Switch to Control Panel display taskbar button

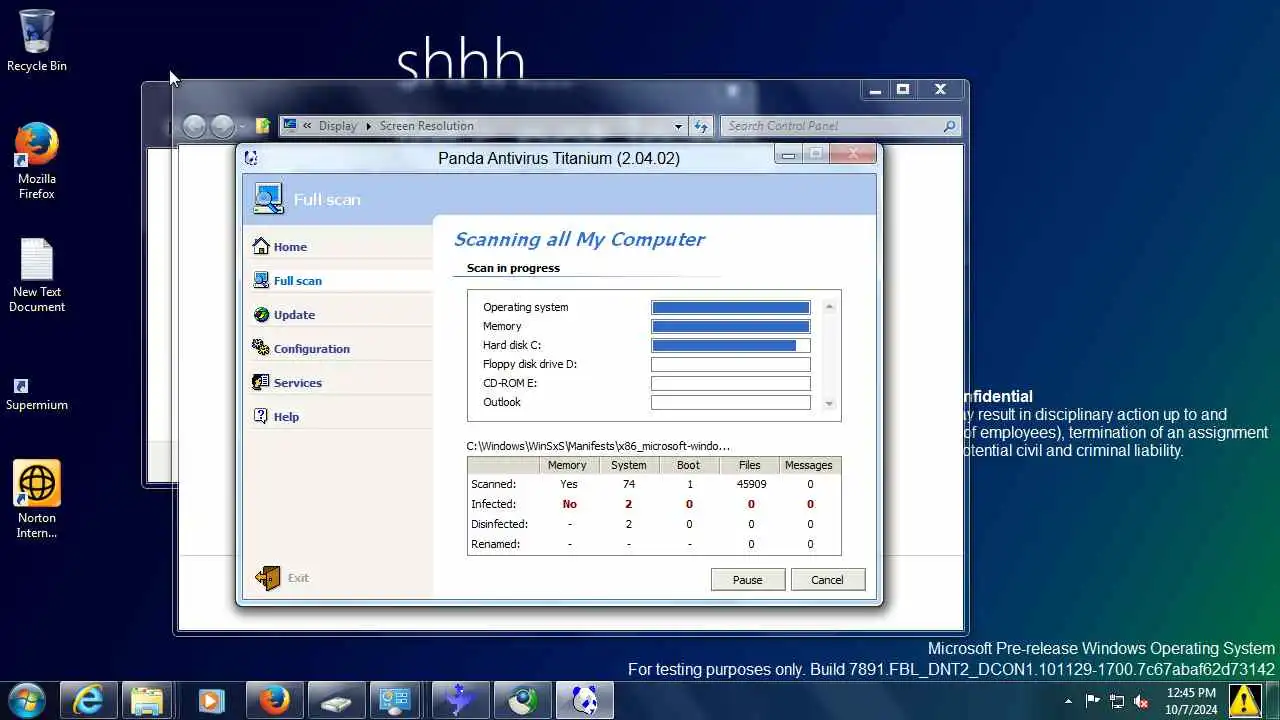click(397, 701)
